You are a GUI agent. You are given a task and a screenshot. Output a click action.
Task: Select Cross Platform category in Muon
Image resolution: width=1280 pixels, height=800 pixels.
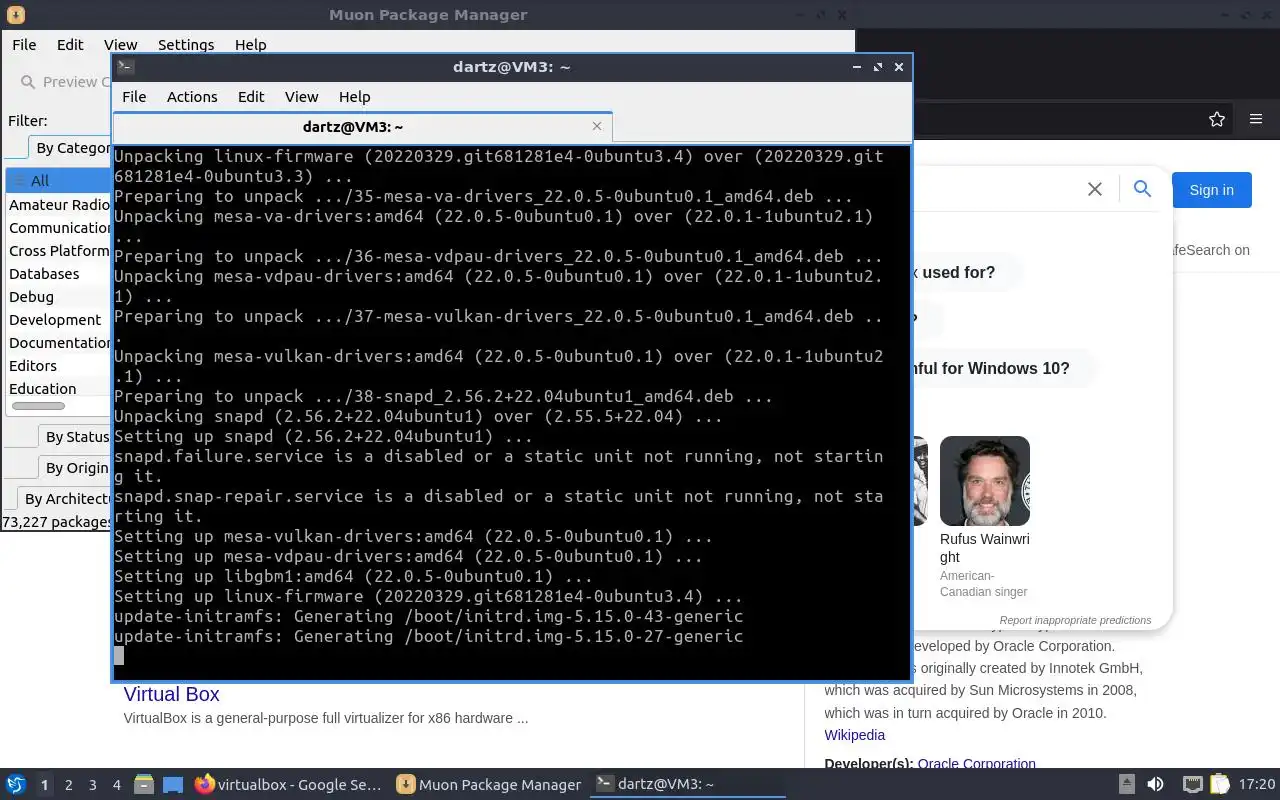(x=58, y=251)
